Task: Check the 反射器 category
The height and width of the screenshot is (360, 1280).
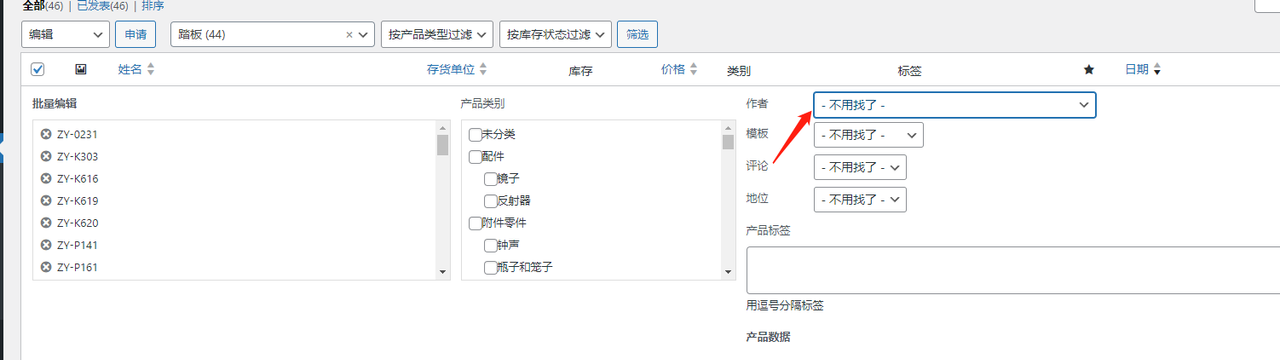Action: 490,200
